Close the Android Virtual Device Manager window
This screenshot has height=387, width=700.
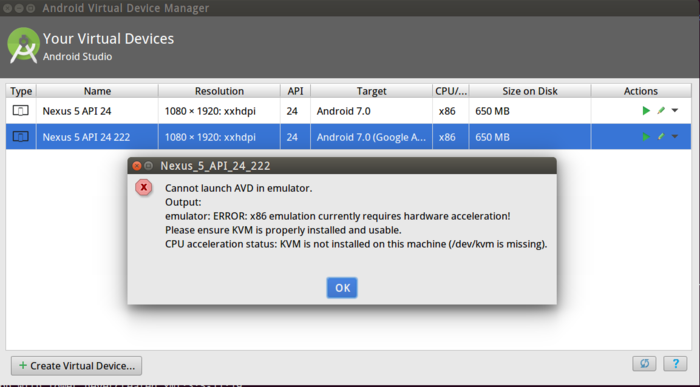[8, 8]
